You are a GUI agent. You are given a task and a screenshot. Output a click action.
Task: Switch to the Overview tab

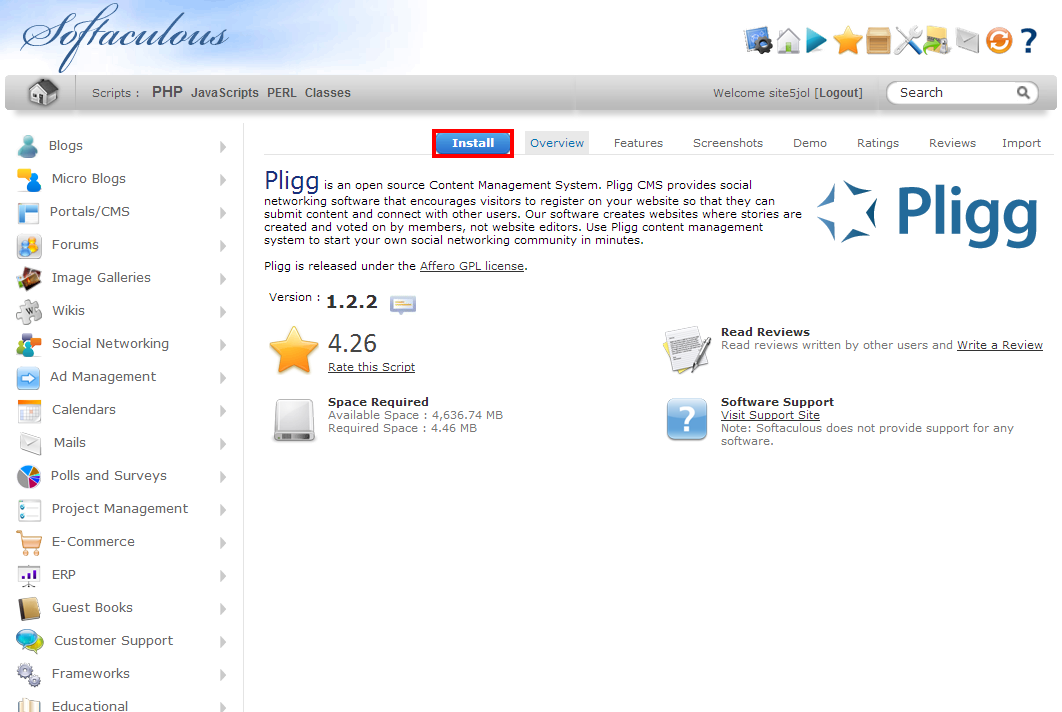557,143
